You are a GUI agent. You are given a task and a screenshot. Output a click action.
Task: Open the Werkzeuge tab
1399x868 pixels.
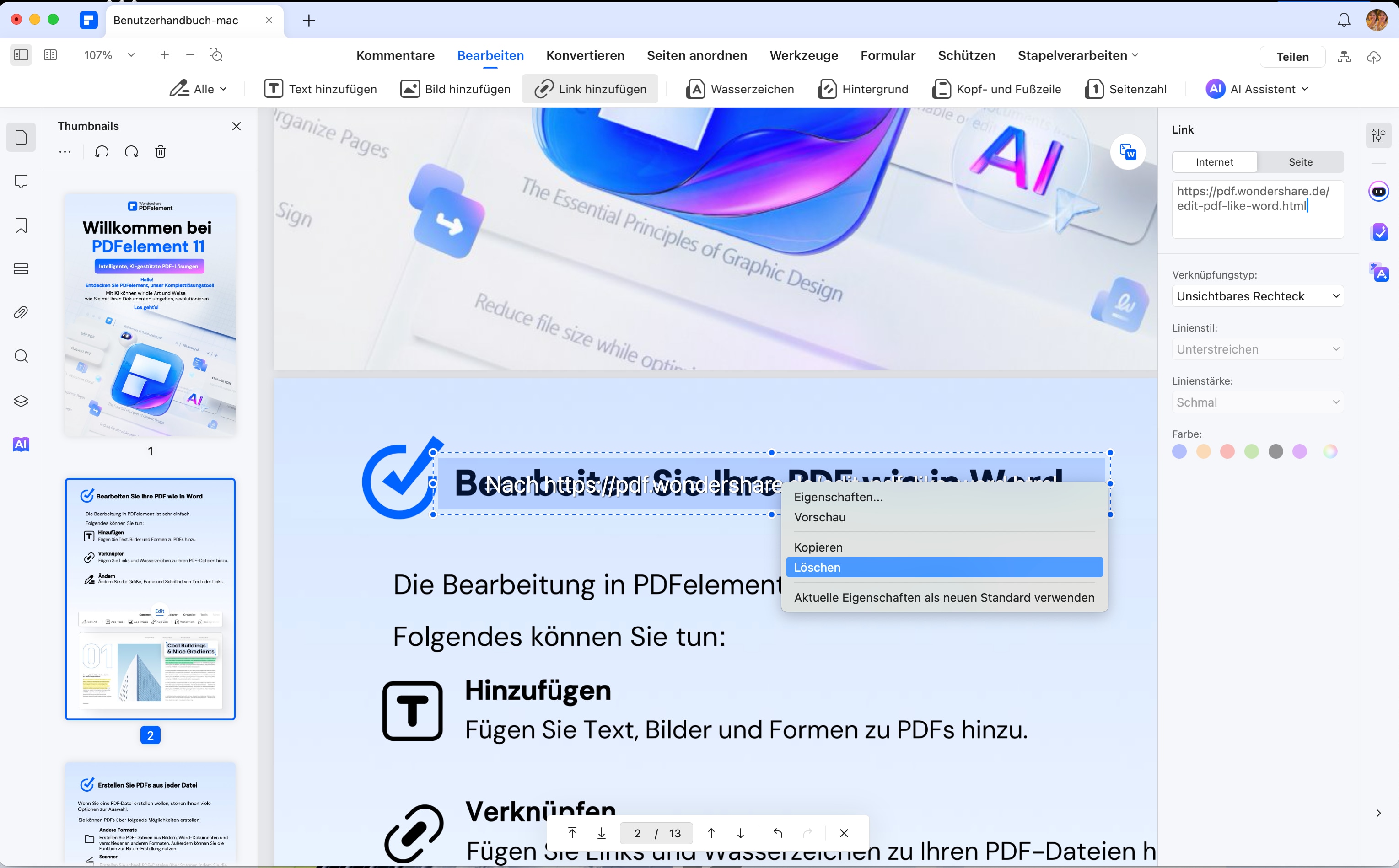click(x=803, y=56)
